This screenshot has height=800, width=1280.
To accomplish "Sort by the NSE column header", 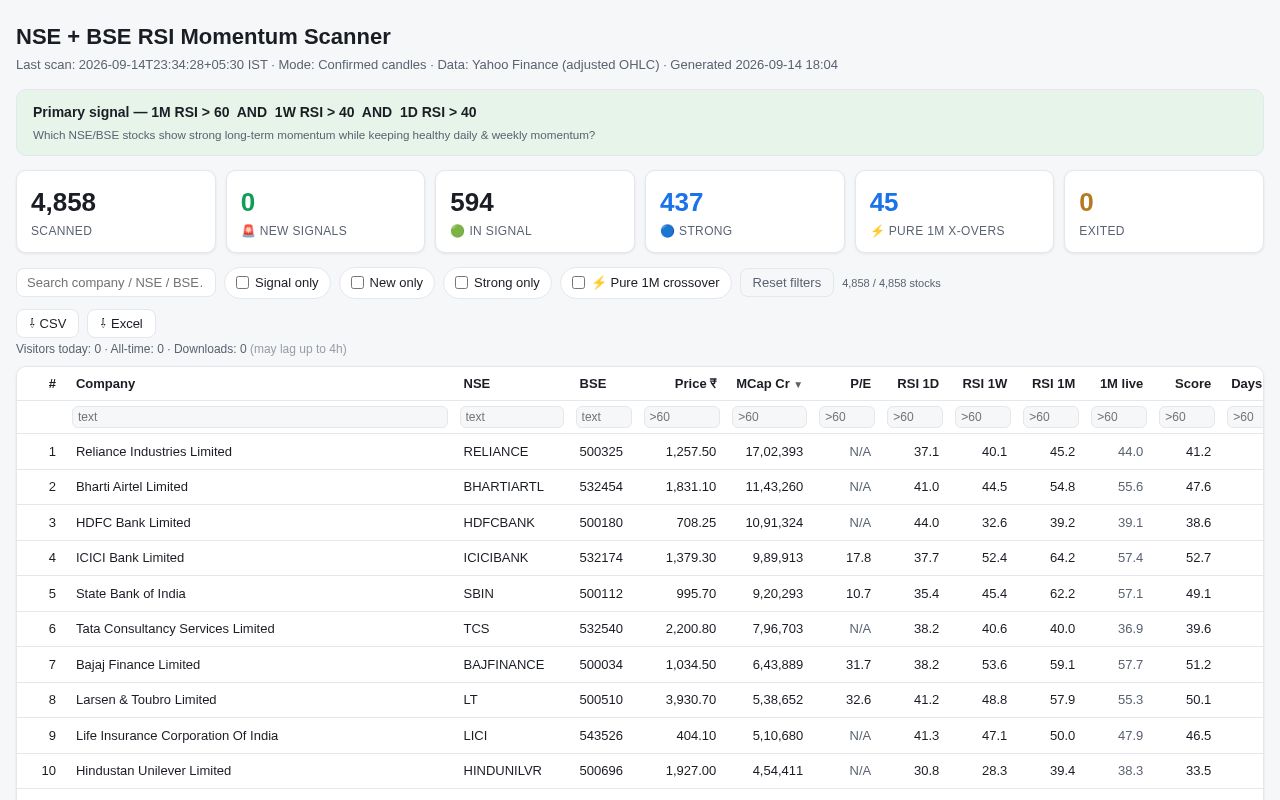I will 477,384.
